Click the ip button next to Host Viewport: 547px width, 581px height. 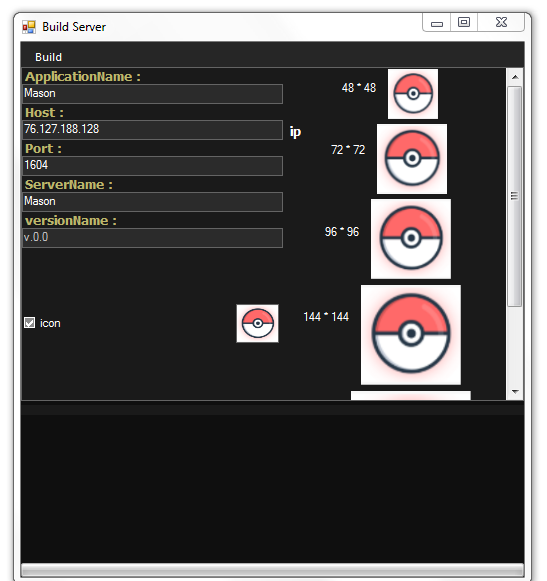point(295,132)
